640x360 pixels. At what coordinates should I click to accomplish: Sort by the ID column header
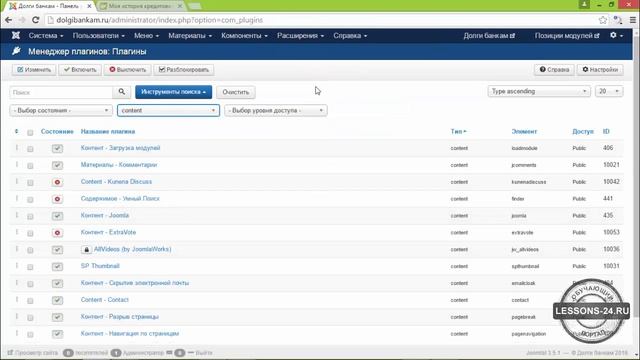tap(606, 131)
